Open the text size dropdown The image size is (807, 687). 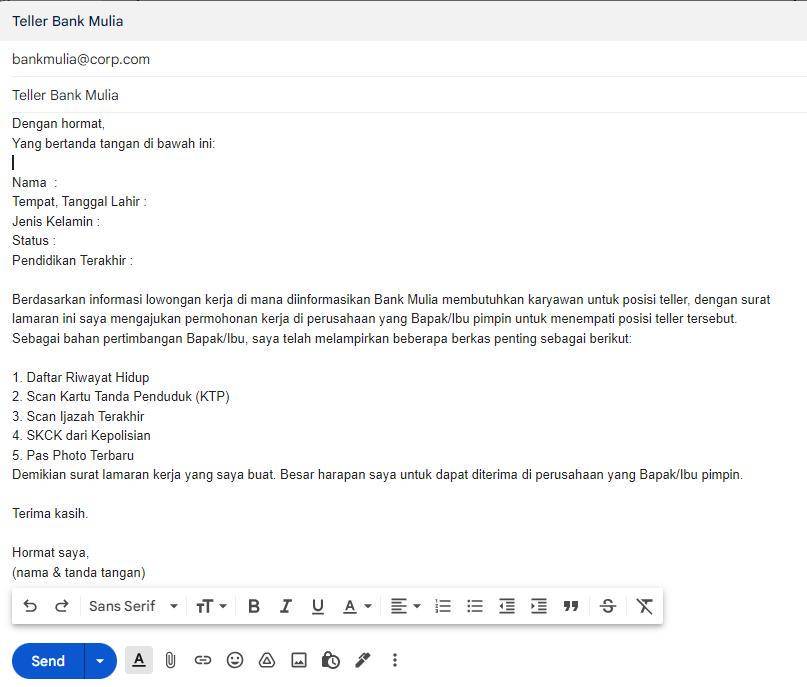click(211, 606)
